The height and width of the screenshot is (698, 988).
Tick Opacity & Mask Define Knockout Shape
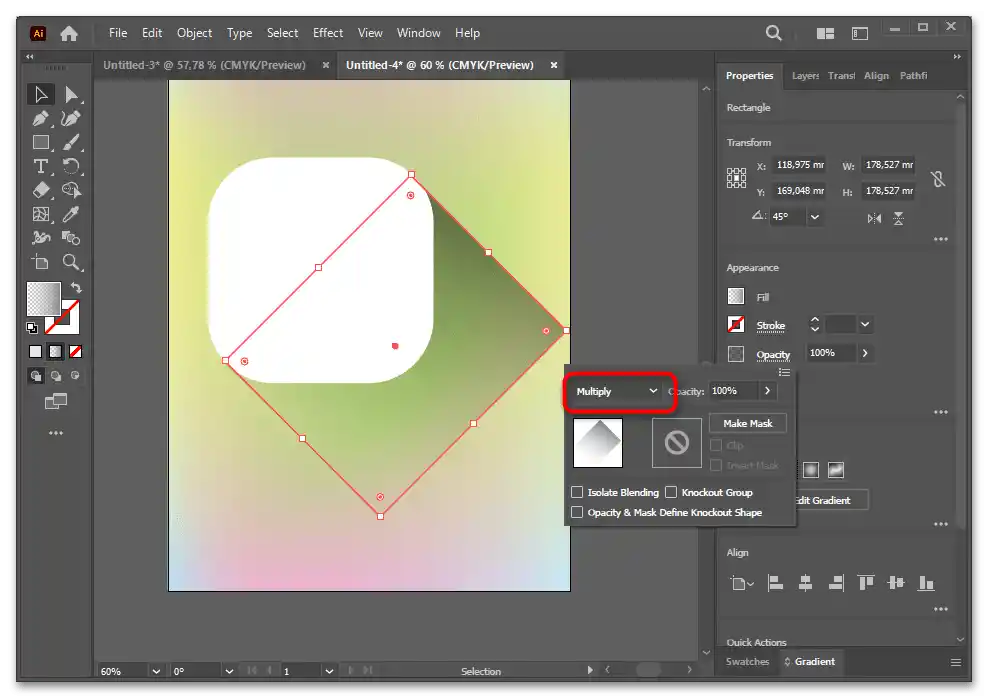click(577, 512)
